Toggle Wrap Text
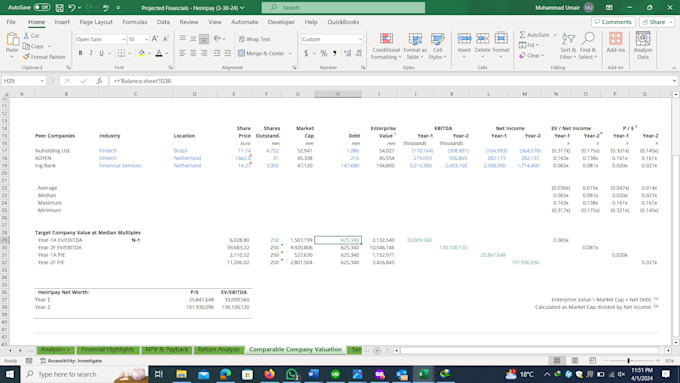 coord(255,39)
